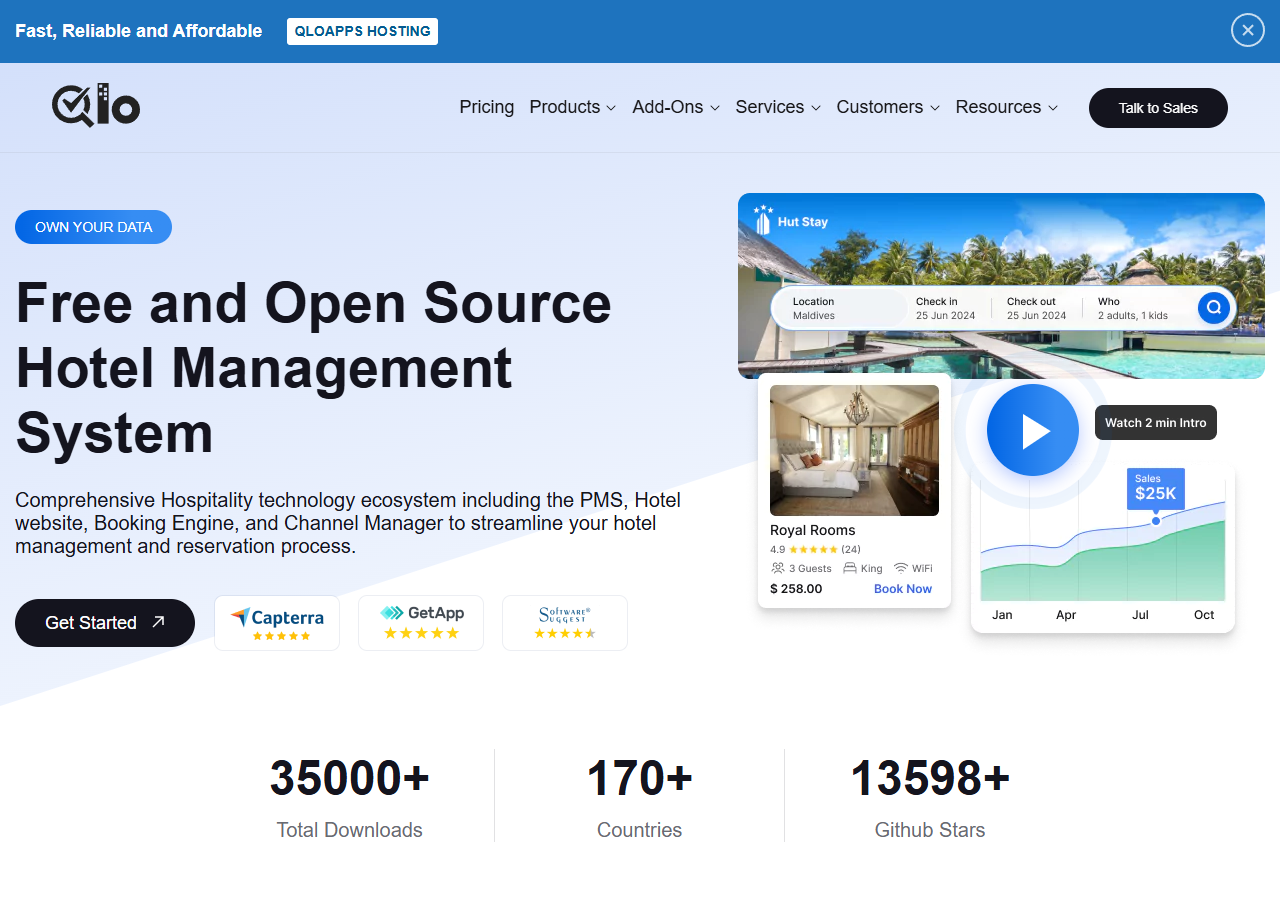
Task: Open the QLOAPPS HOSTING banner link
Action: coord(362,31)
